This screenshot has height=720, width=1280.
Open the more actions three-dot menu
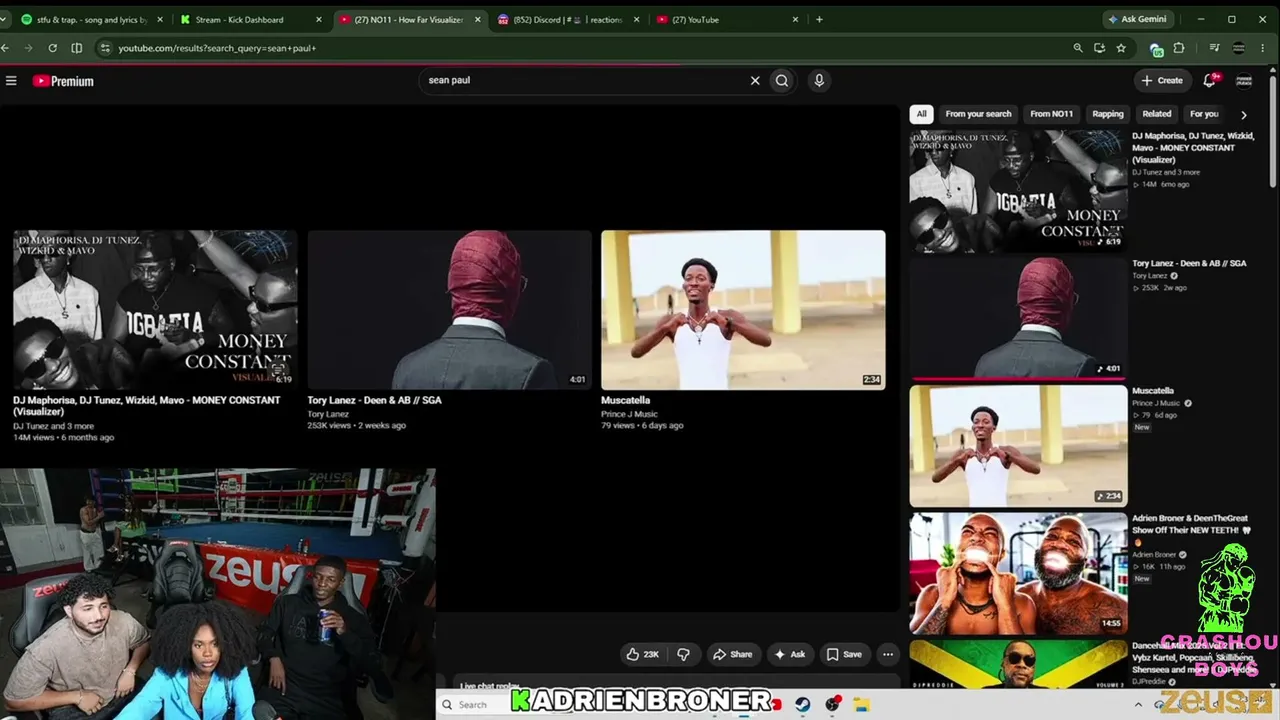pos(888,655)
